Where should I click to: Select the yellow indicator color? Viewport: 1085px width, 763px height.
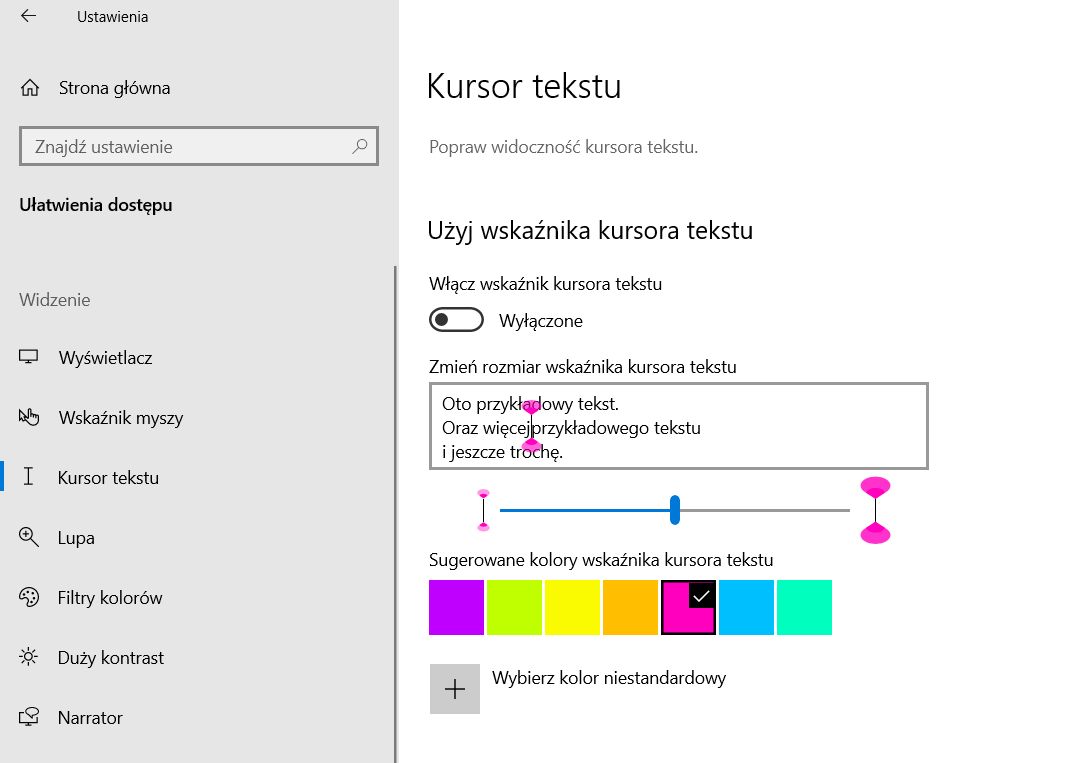click(x=572, y=607)
